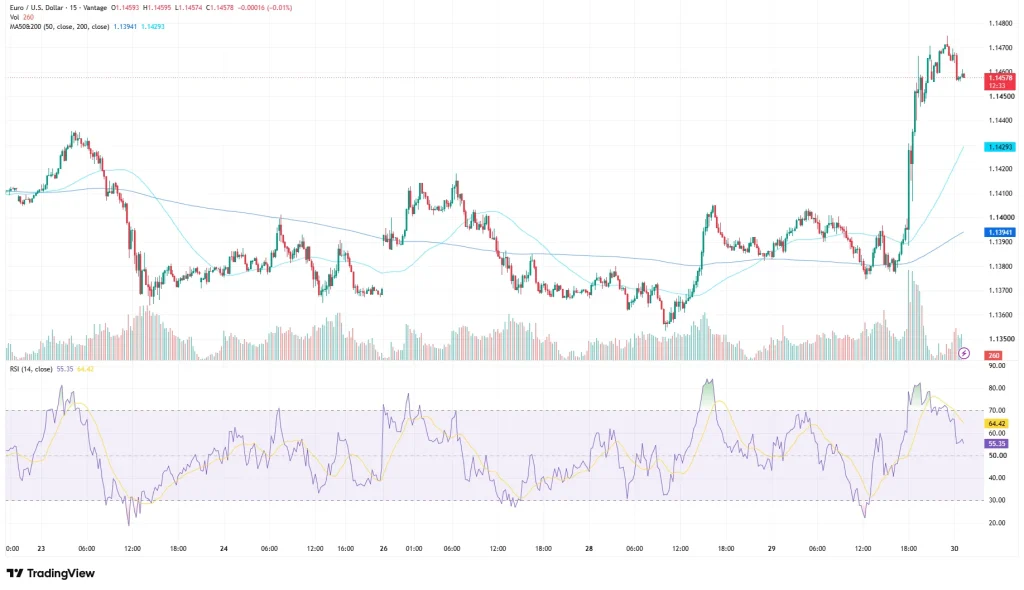Click the red 1.14578 current price label
This screenshot has height=590, width=1024.
coord(999,82)
